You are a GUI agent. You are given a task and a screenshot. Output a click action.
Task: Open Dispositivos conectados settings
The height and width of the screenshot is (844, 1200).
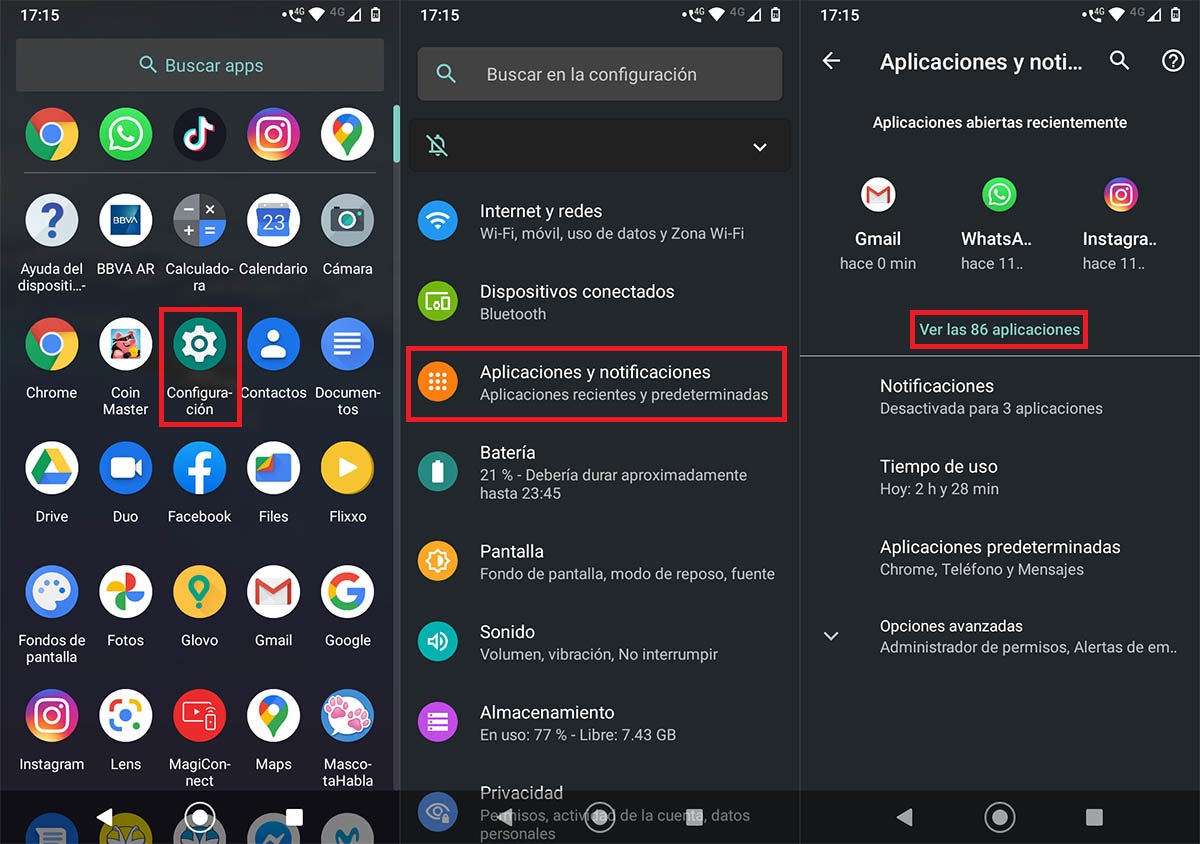[600, 301]
